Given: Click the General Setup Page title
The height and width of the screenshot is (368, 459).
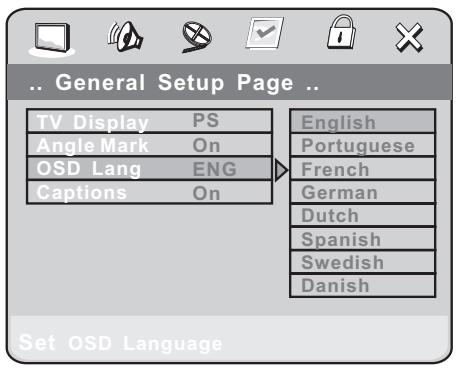Looking at the screenshot, I should [x=174, y=83].
